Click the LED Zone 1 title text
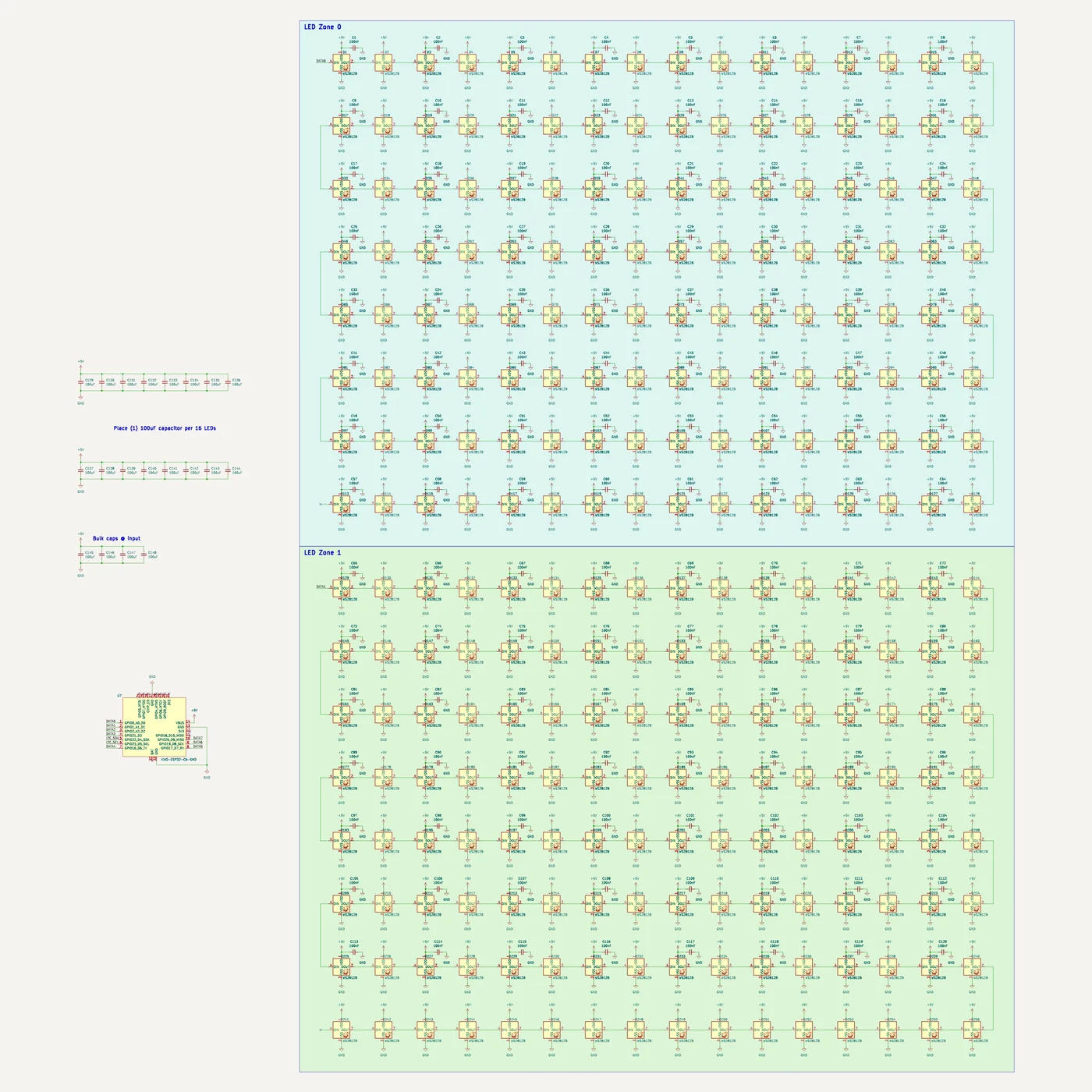 coord(322,552)
